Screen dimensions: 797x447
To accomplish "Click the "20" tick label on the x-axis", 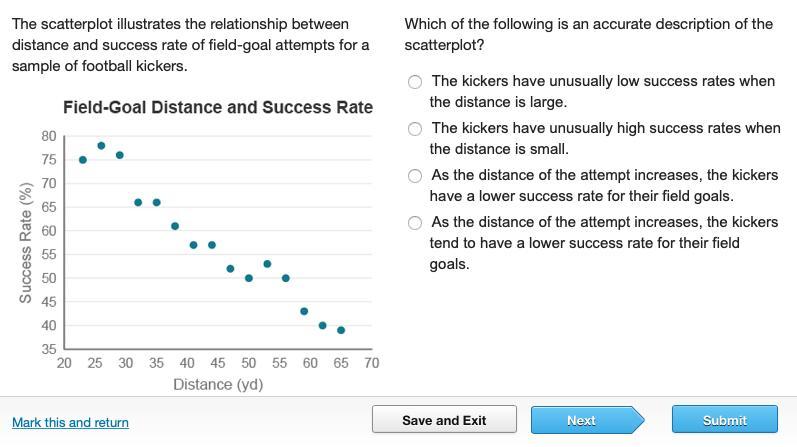I will [64, 363].
